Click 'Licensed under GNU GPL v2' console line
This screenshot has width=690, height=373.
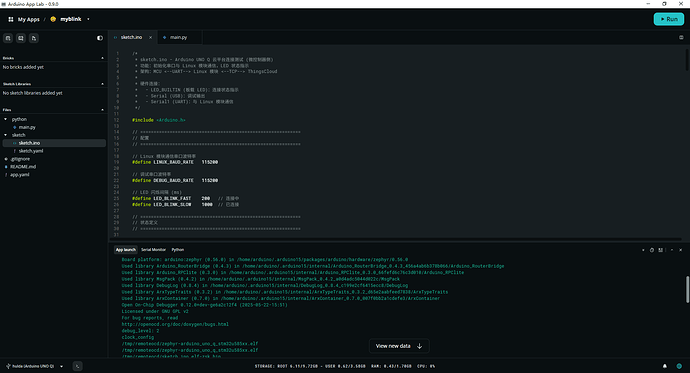point(155,311)
